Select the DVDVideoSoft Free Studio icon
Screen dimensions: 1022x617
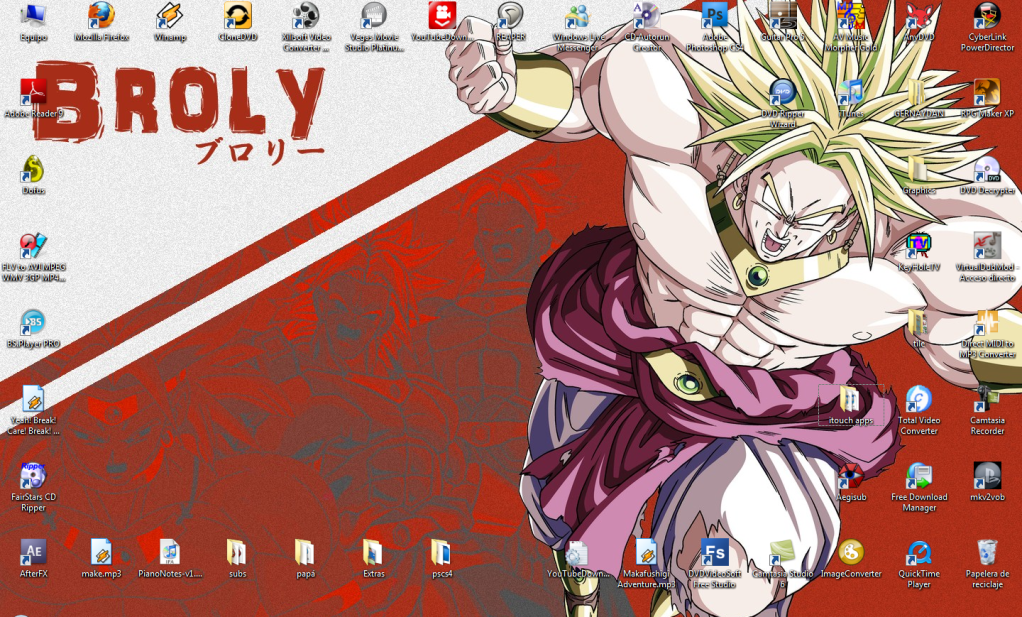tap(714, 552)
